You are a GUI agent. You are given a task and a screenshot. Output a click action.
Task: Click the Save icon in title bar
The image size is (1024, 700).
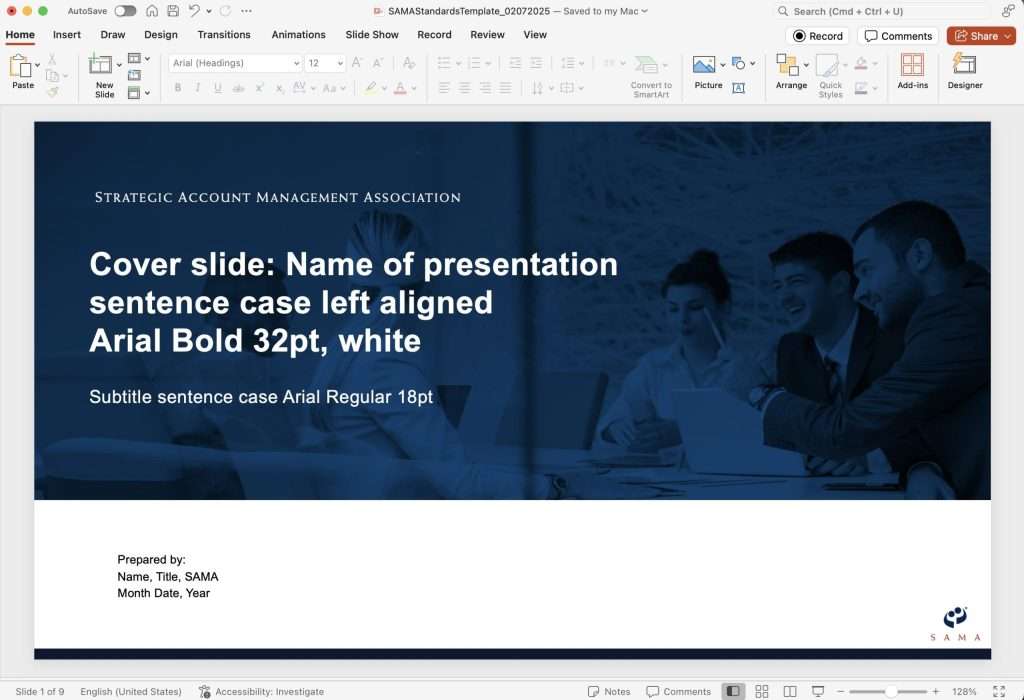coord(173,11)
